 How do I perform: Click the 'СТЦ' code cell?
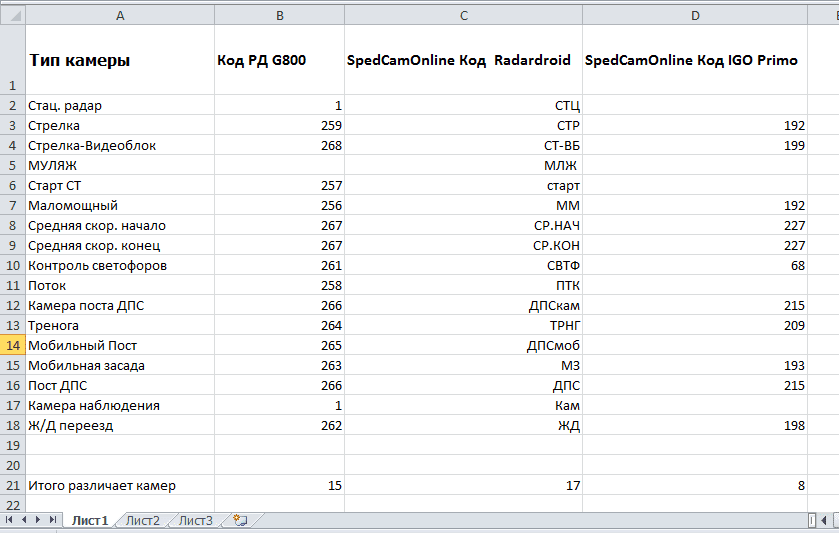(x=463, y=105)
